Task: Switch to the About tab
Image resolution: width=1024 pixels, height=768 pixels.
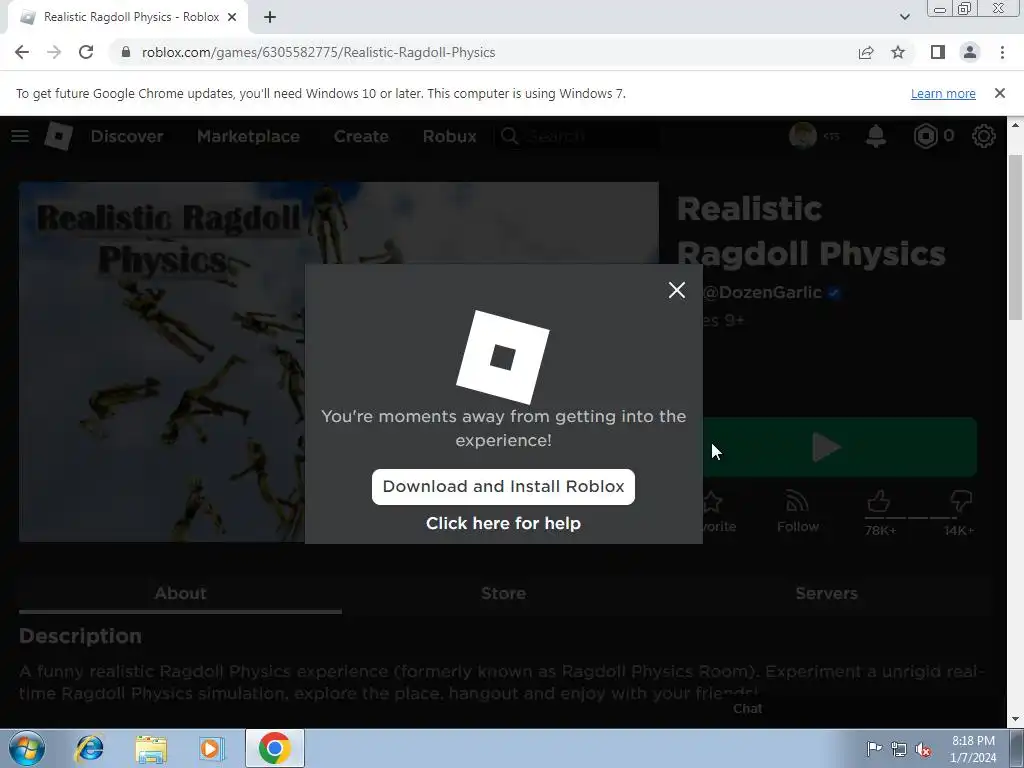Action: [x=180, y=593]
